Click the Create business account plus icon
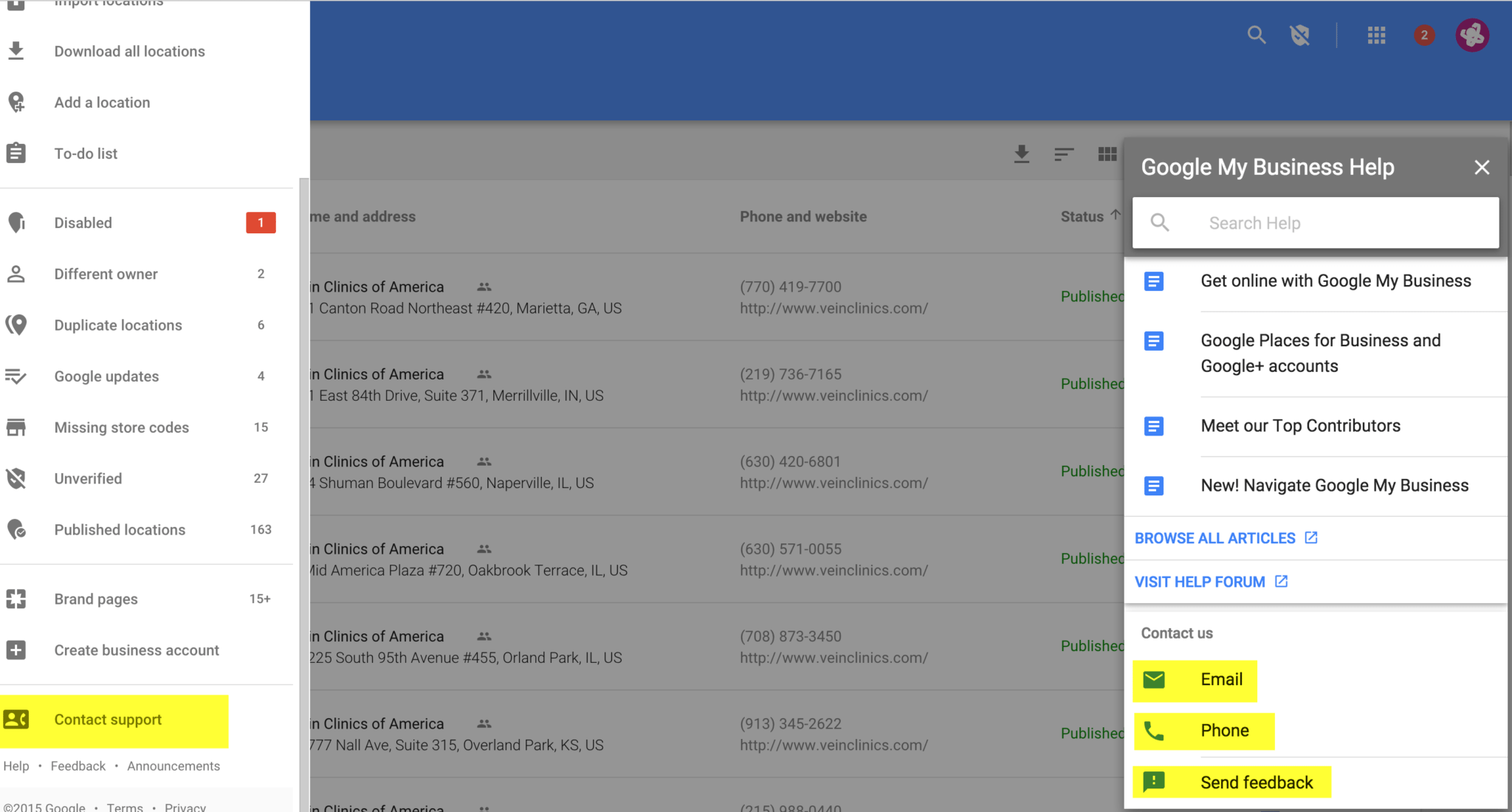Viewport: 1512px width, 812px height. [x=16, y=650]
